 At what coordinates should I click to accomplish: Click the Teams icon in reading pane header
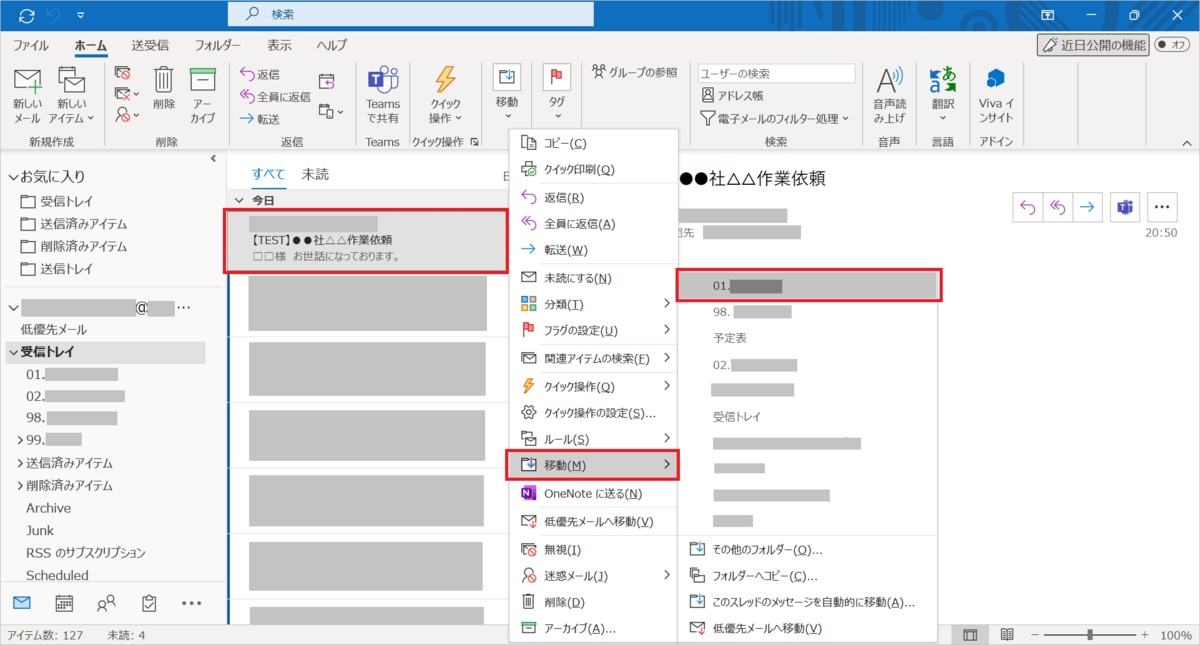(x=1124, y=207)
